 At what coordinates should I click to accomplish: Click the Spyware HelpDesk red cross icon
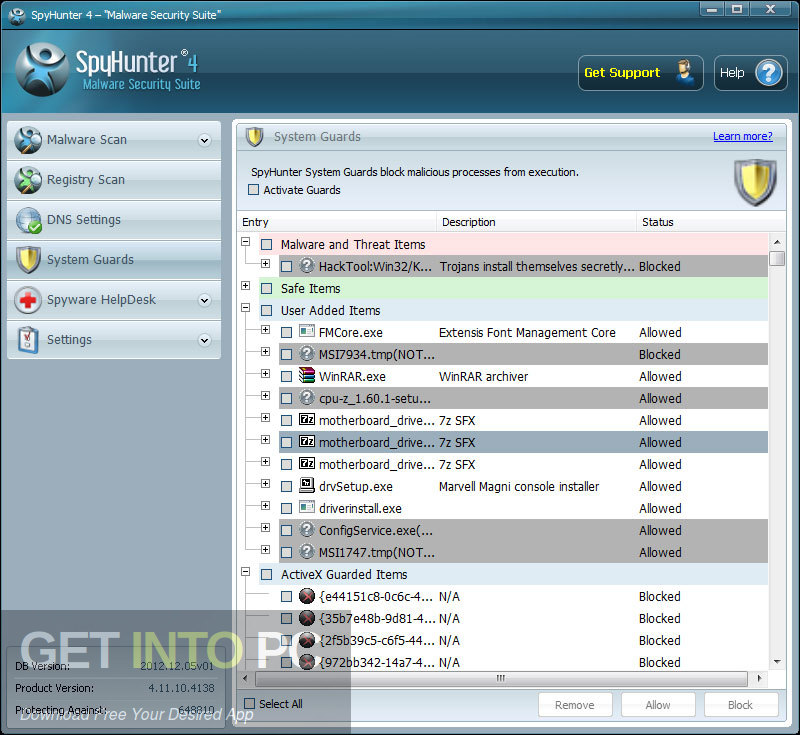pos(28,300)
